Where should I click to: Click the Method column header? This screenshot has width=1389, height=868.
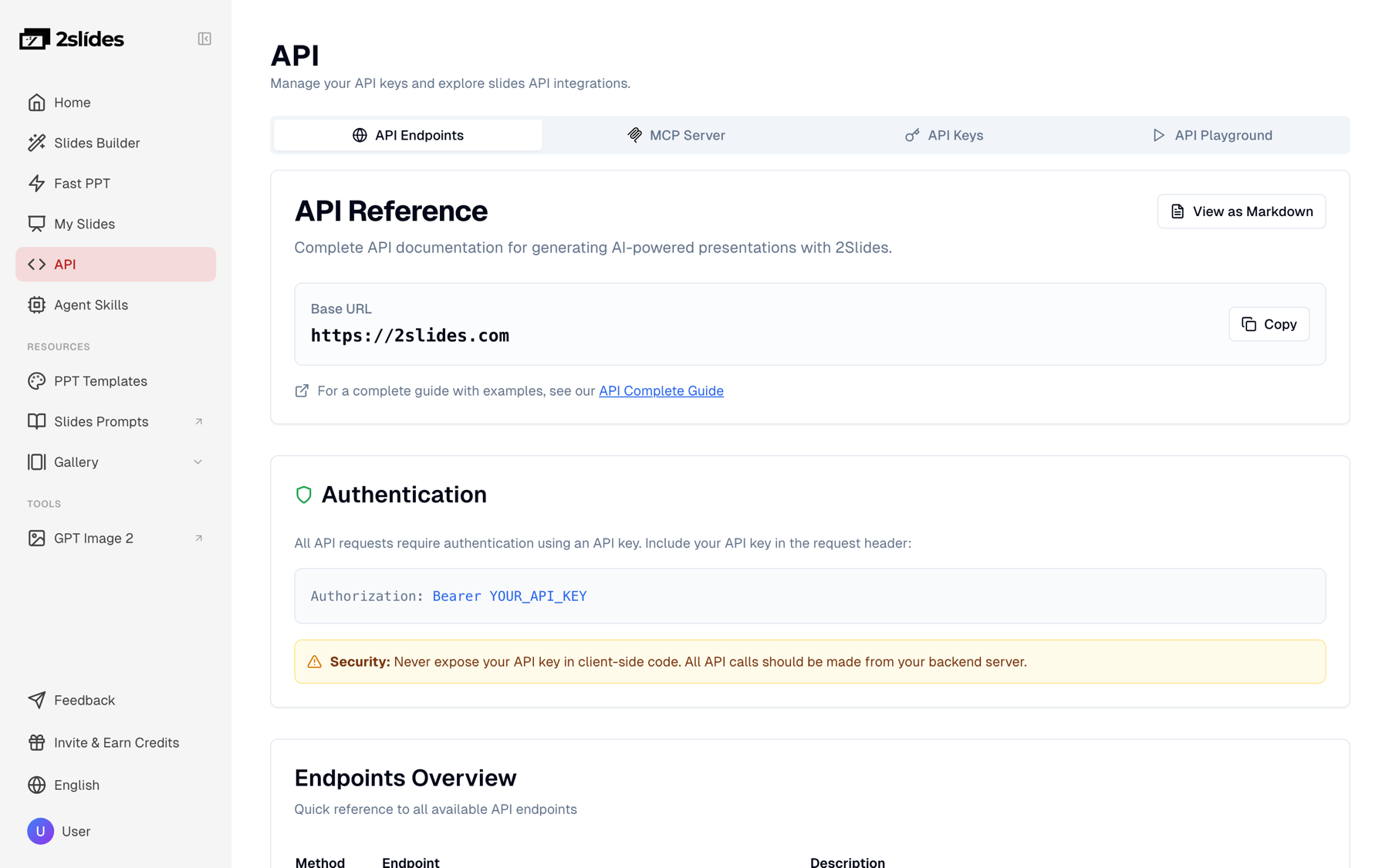pos(319,862)
